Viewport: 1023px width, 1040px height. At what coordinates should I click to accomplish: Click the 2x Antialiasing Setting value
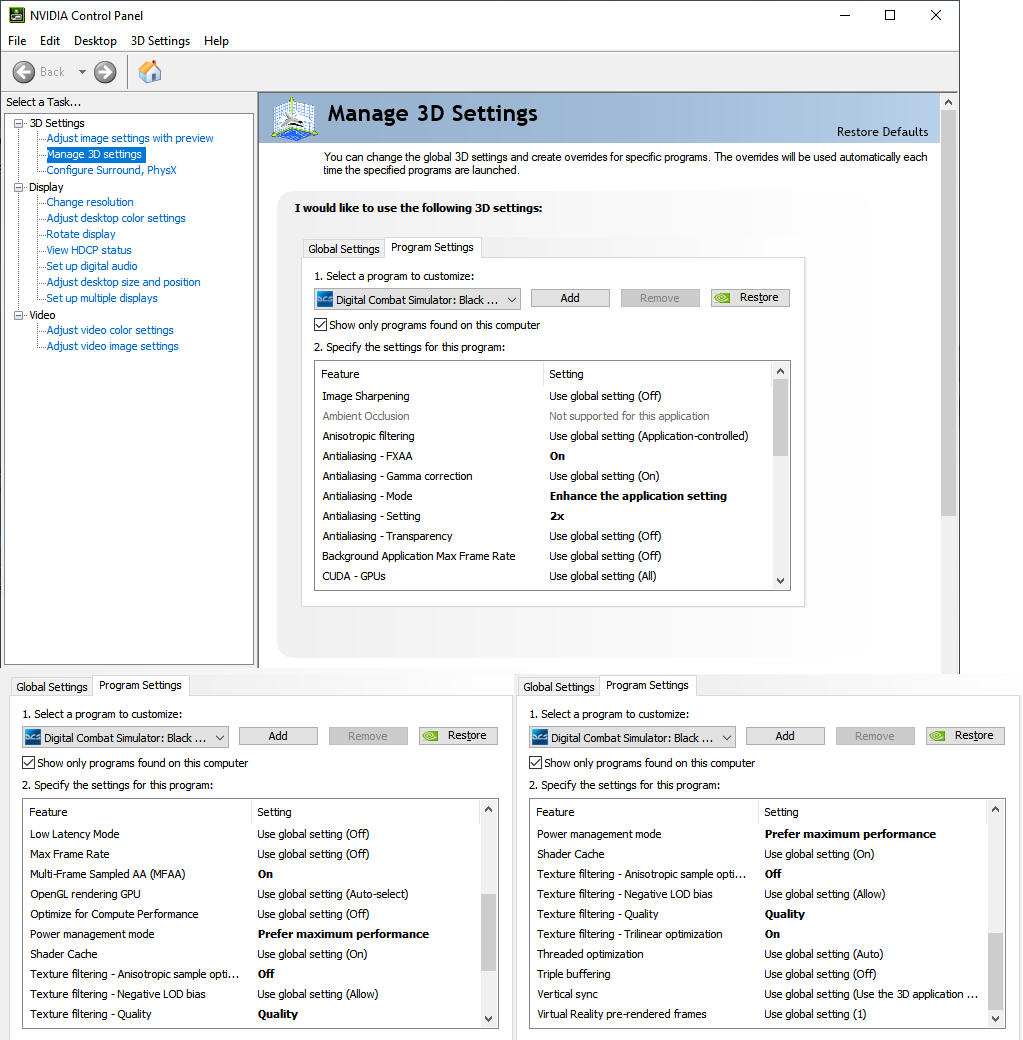tap(557, 516)
